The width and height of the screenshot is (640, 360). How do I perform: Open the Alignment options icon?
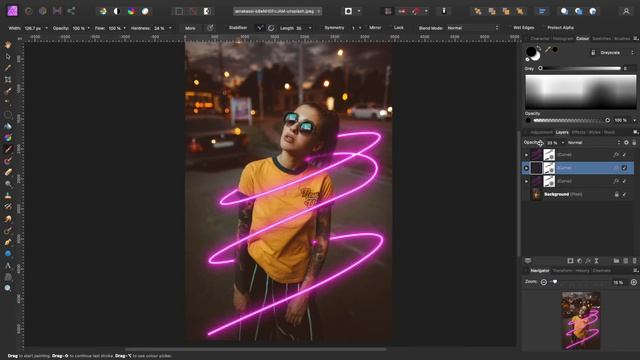[x=542, y=11]
